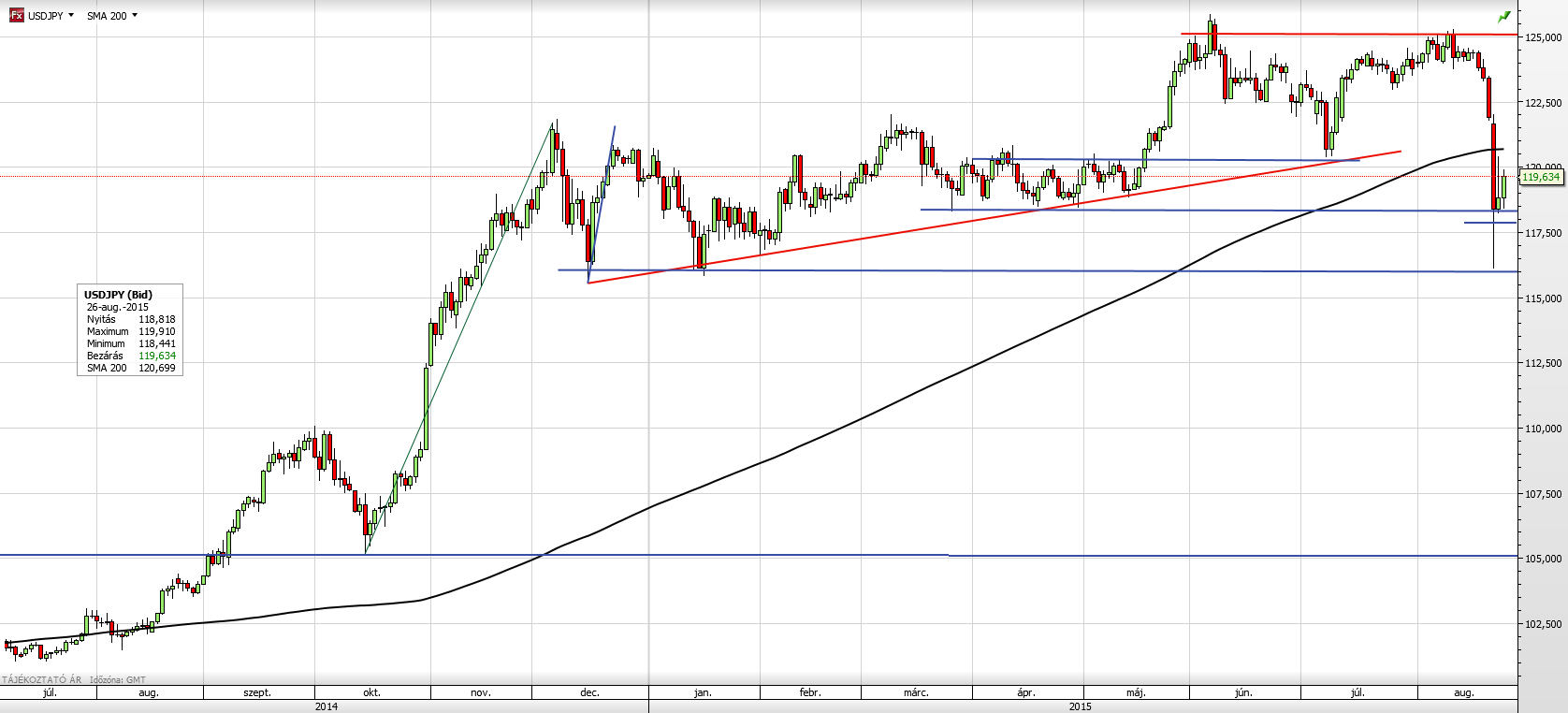Click the 117,500 price axis label

click(x=1543, y=233)
